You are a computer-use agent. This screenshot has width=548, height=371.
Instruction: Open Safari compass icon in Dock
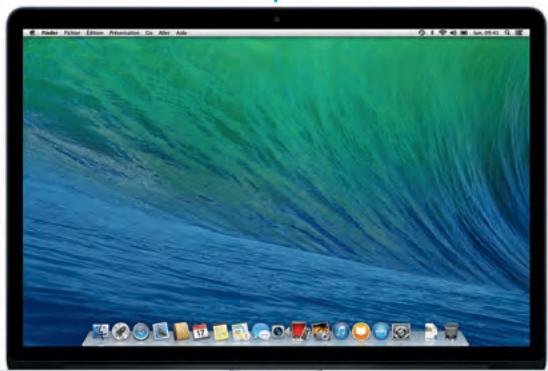point(141,331)
